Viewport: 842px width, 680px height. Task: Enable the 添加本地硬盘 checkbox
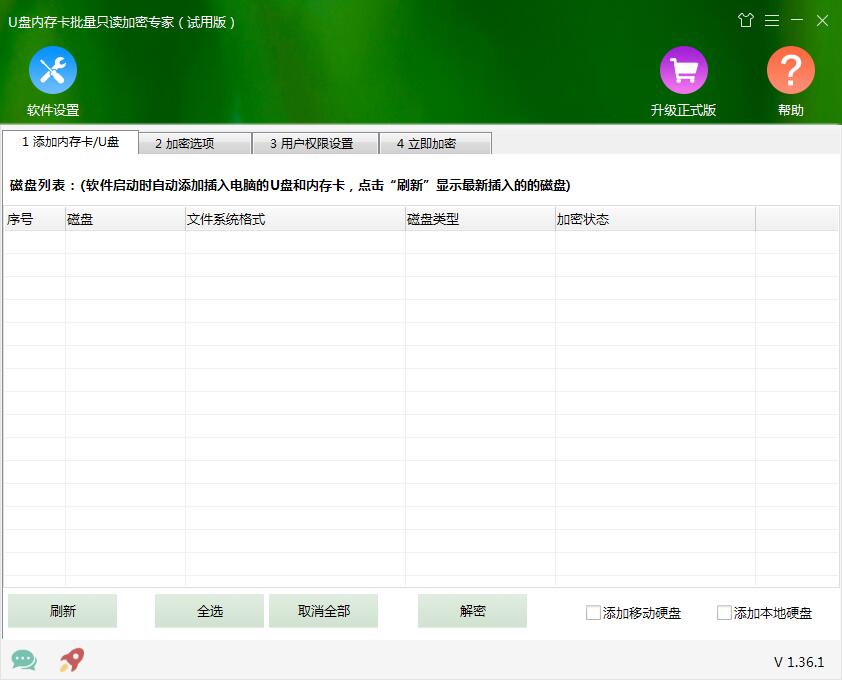(x=724, y=613)
